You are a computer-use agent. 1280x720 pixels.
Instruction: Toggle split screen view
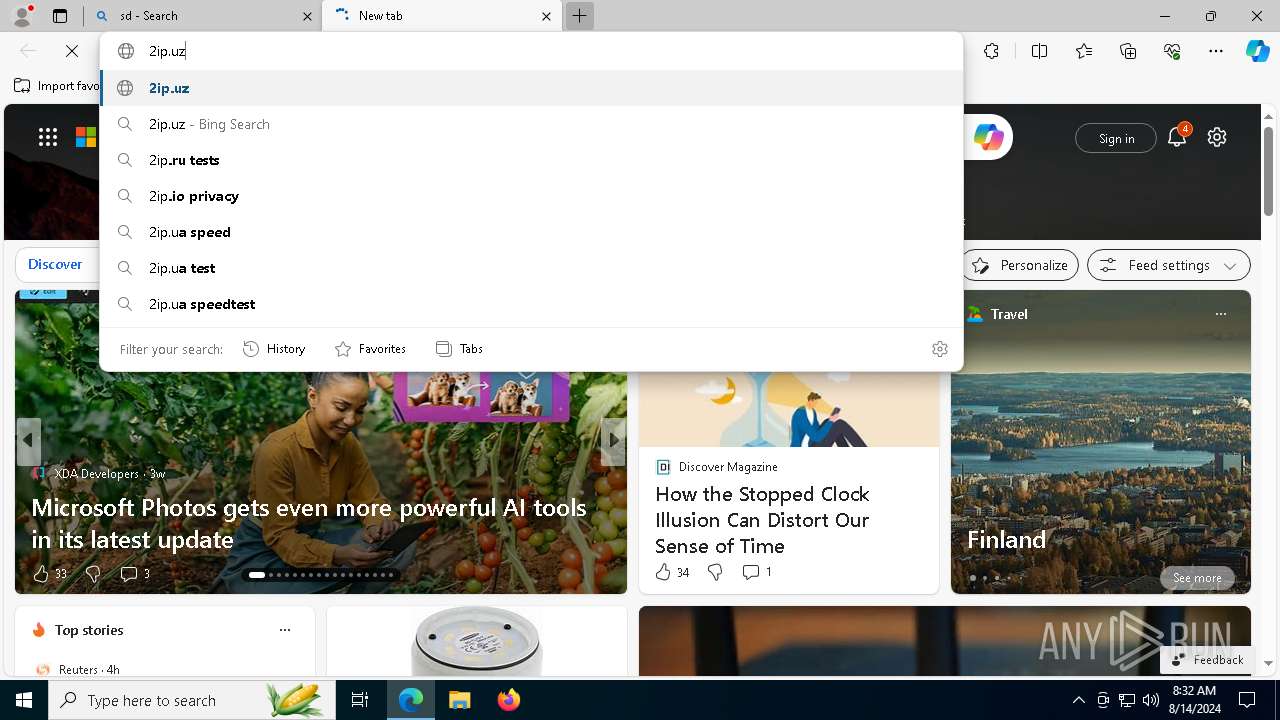pos(1039,51)
